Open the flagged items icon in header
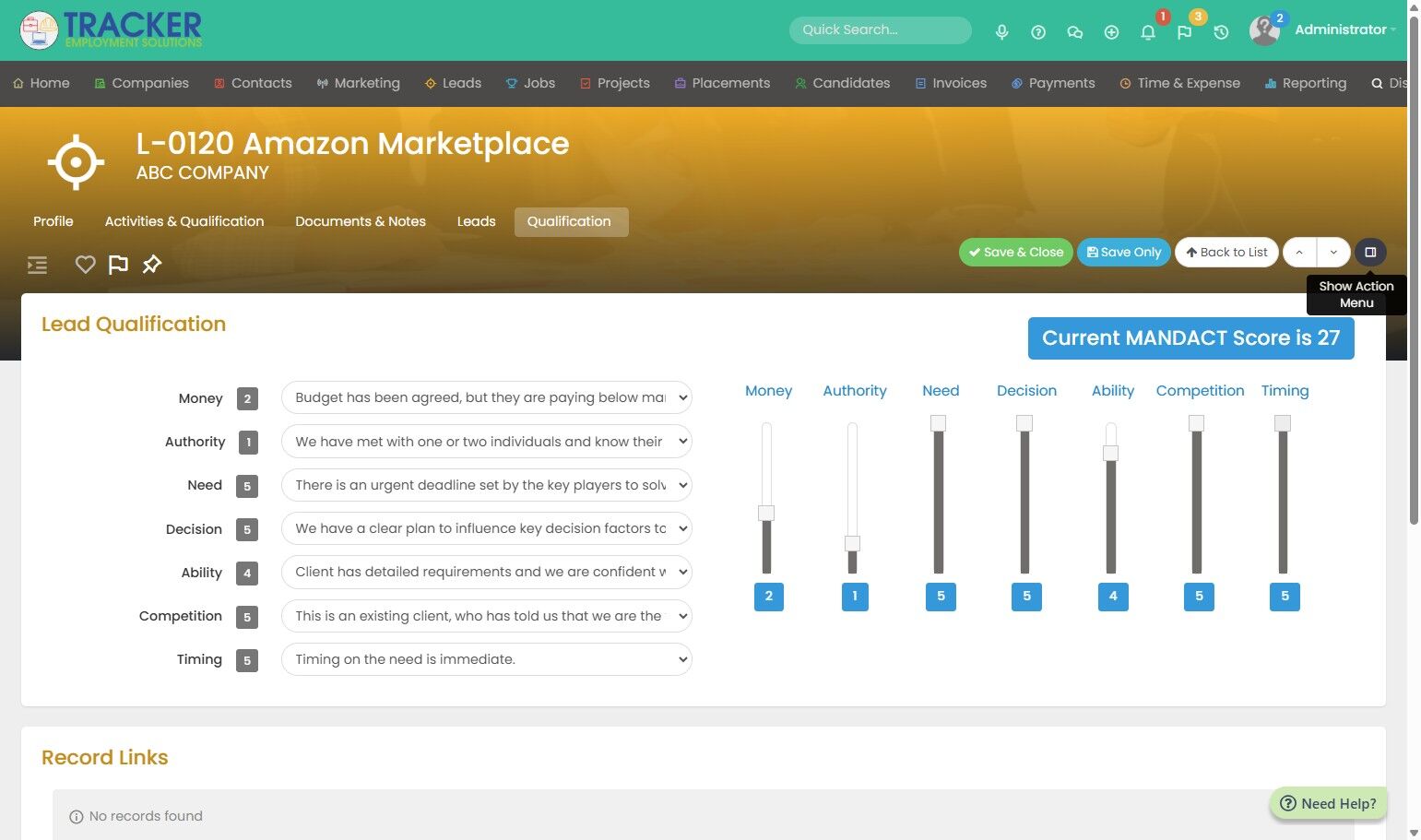 [x=1184, y=32]
